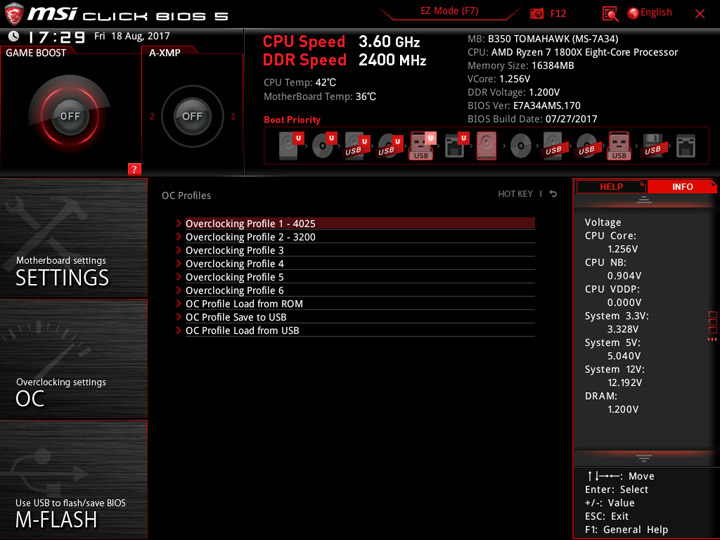Screen dimensions: 720x540
Task: Toggle the GAME BOOST knob
Action: (70, 116)
